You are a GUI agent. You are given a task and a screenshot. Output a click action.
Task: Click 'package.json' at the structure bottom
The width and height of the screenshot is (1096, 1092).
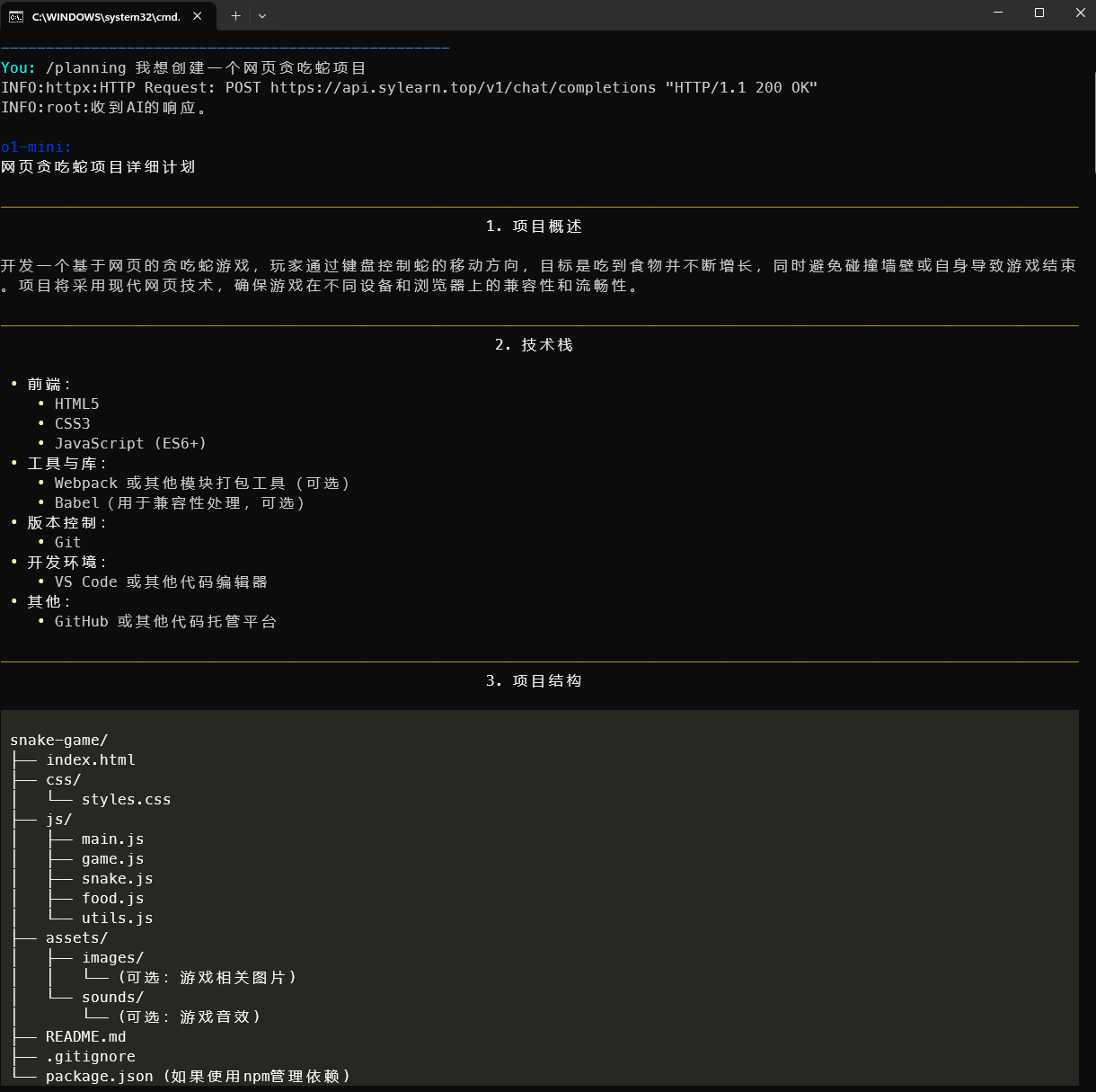coord(99,1076)
